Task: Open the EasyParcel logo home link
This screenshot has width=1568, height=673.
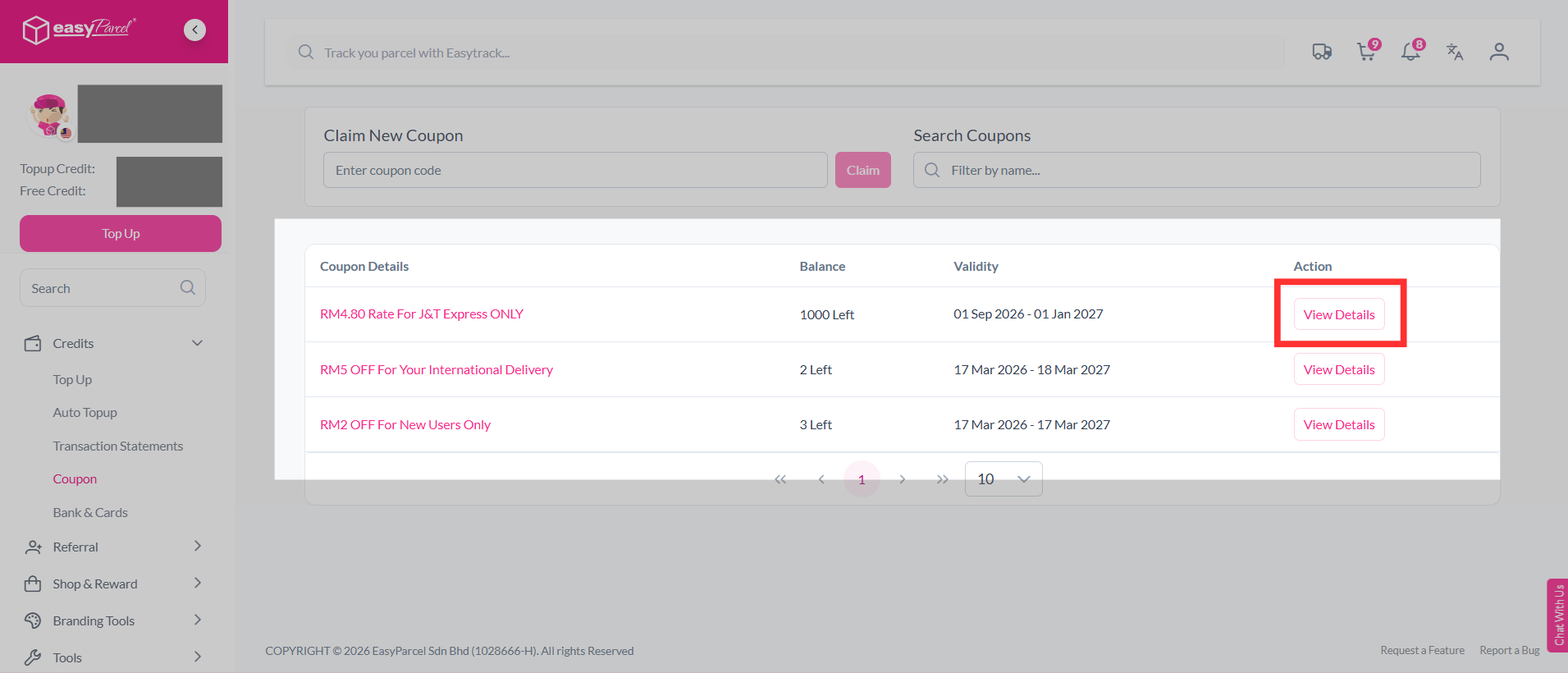Action: pyautogui.click(x=79, y=30)
